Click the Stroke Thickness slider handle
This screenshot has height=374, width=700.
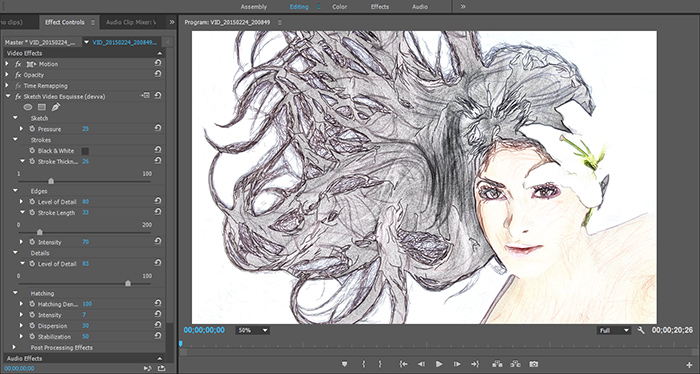[51, 181]
